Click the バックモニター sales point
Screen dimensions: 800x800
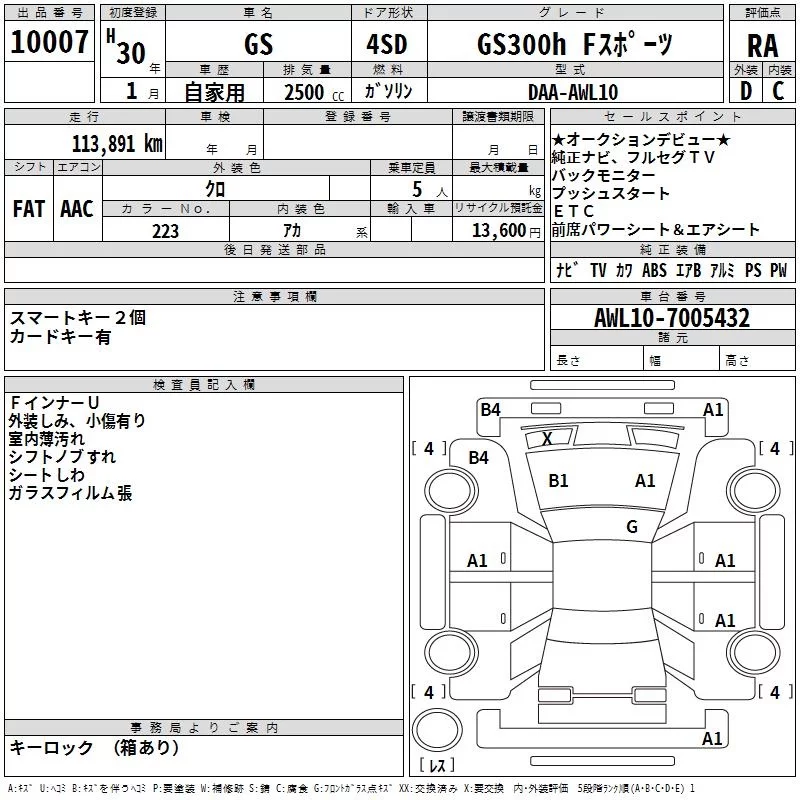coord(604,175)
